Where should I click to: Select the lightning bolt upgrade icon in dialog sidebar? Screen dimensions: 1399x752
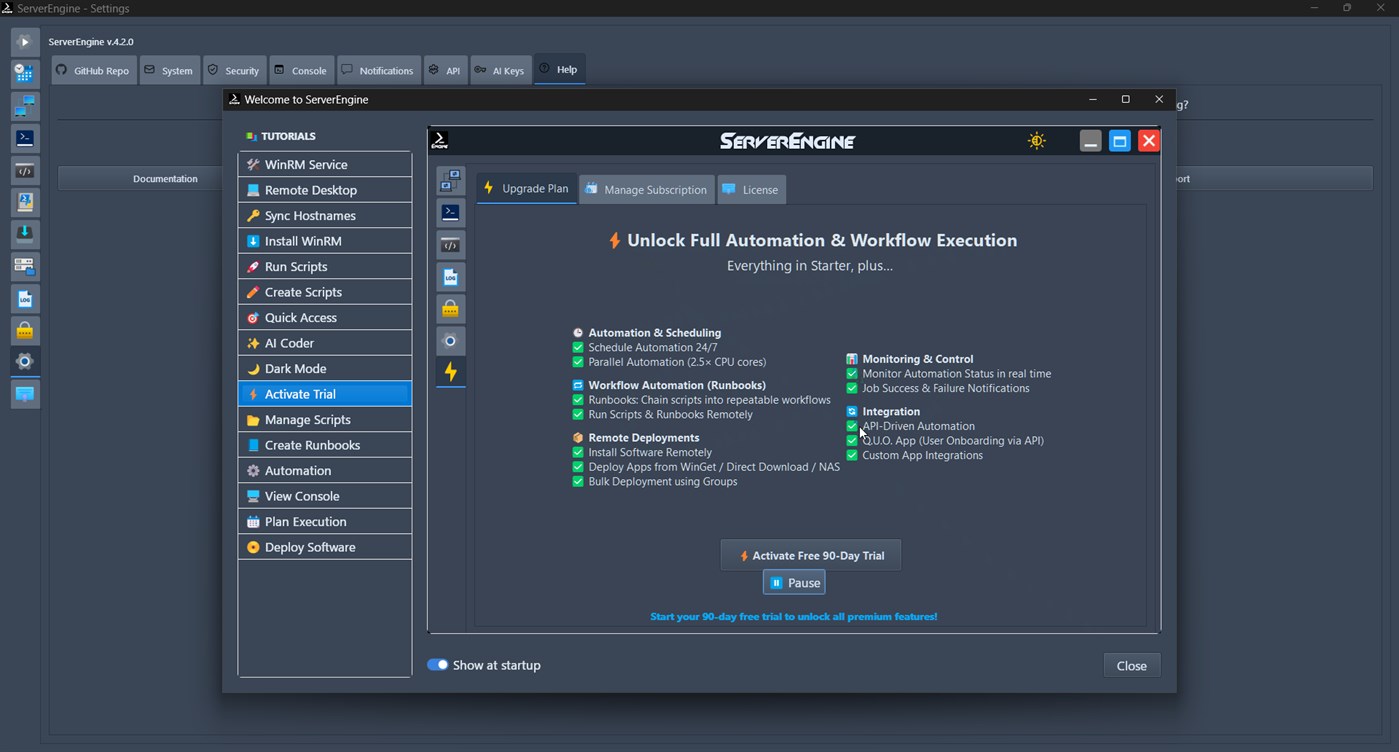(x=450, y=372)
